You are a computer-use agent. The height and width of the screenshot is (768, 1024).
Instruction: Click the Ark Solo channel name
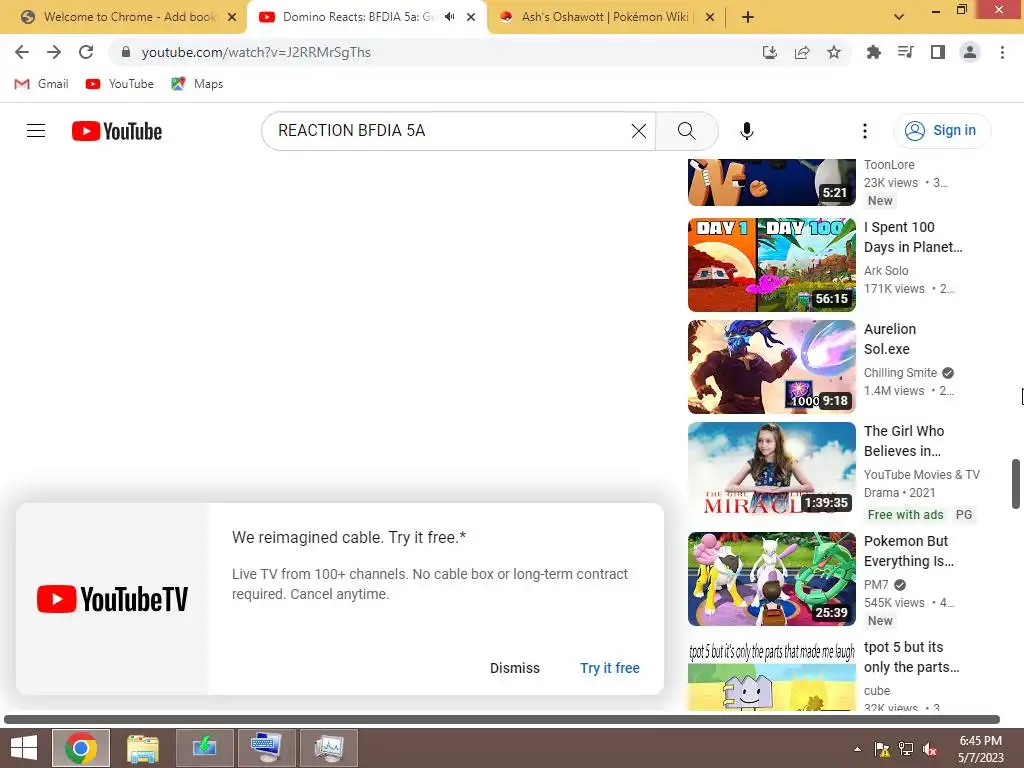point(886,270)
